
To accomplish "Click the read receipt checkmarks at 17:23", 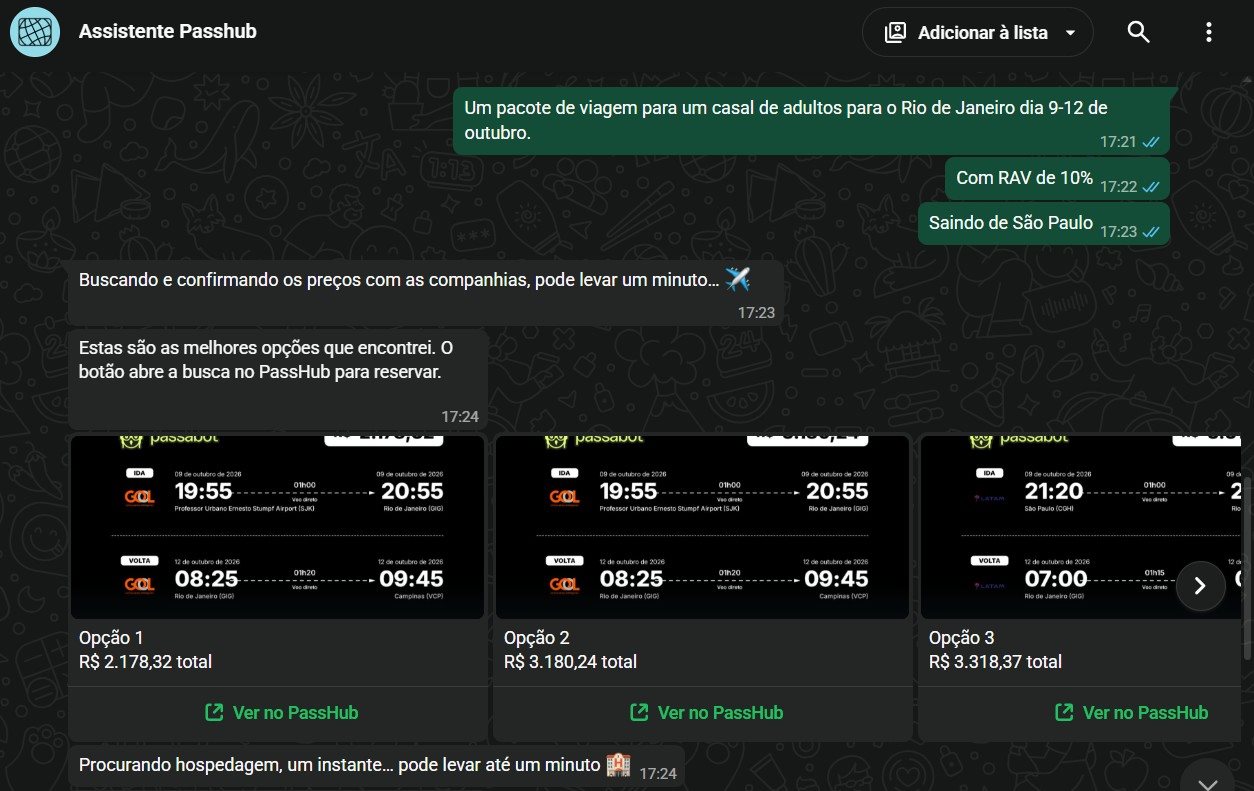I will 1151,232.
